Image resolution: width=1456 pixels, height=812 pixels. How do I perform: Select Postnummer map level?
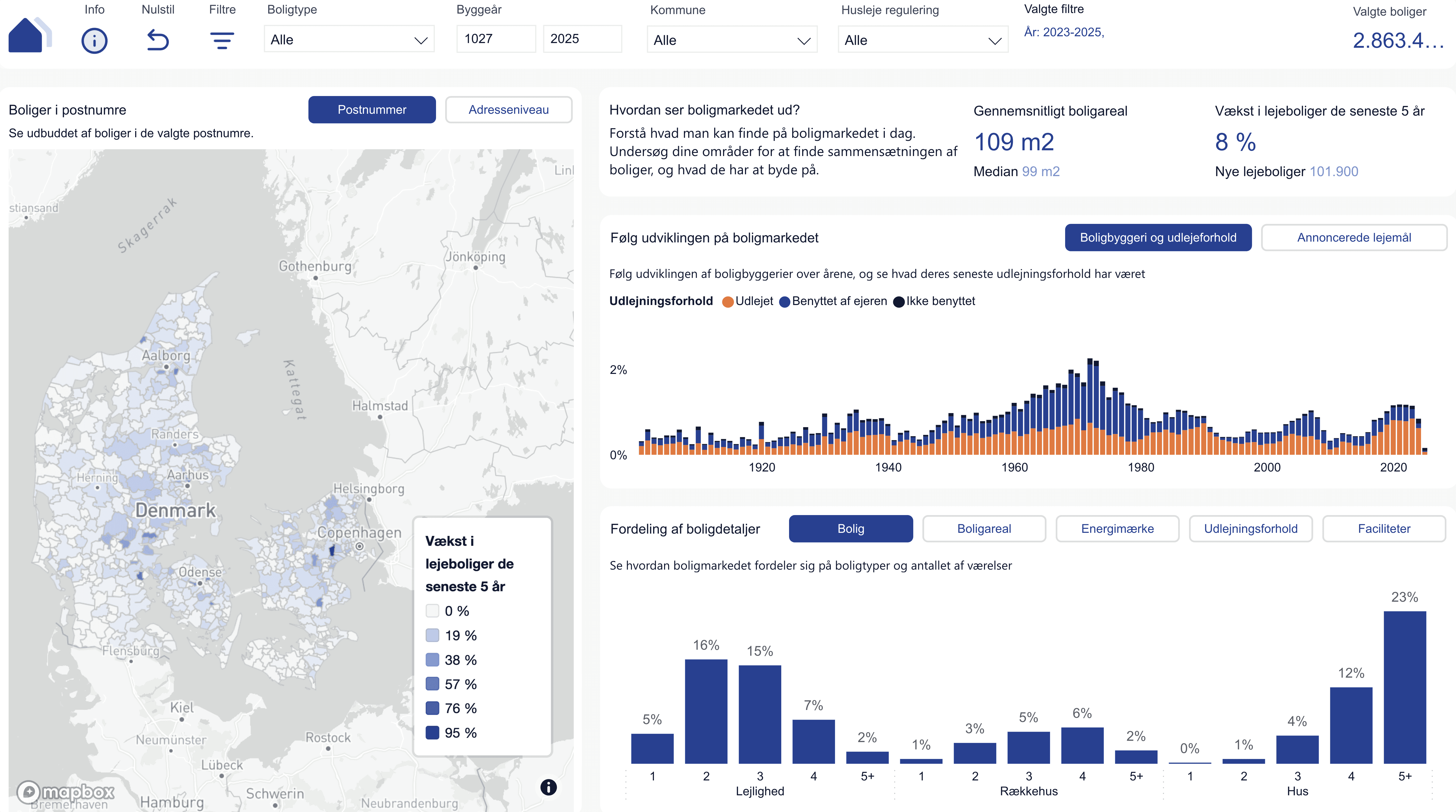coord(372,110)
